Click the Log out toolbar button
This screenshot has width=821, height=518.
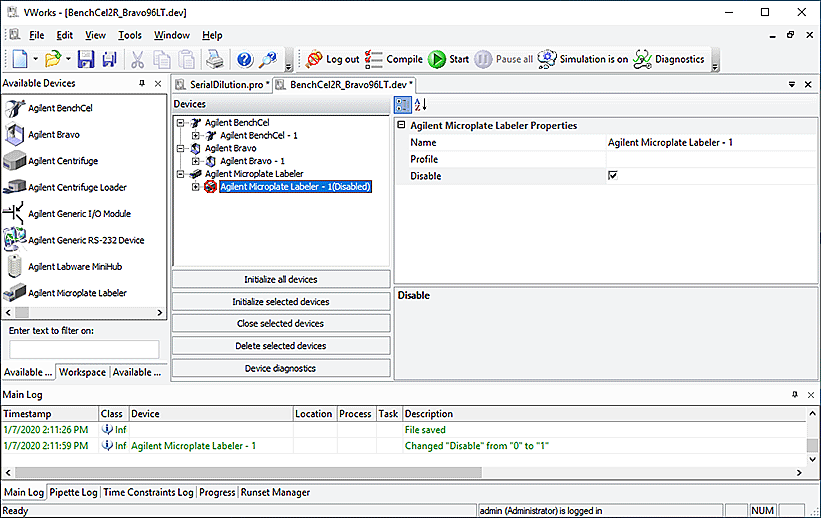click(332, 59)
